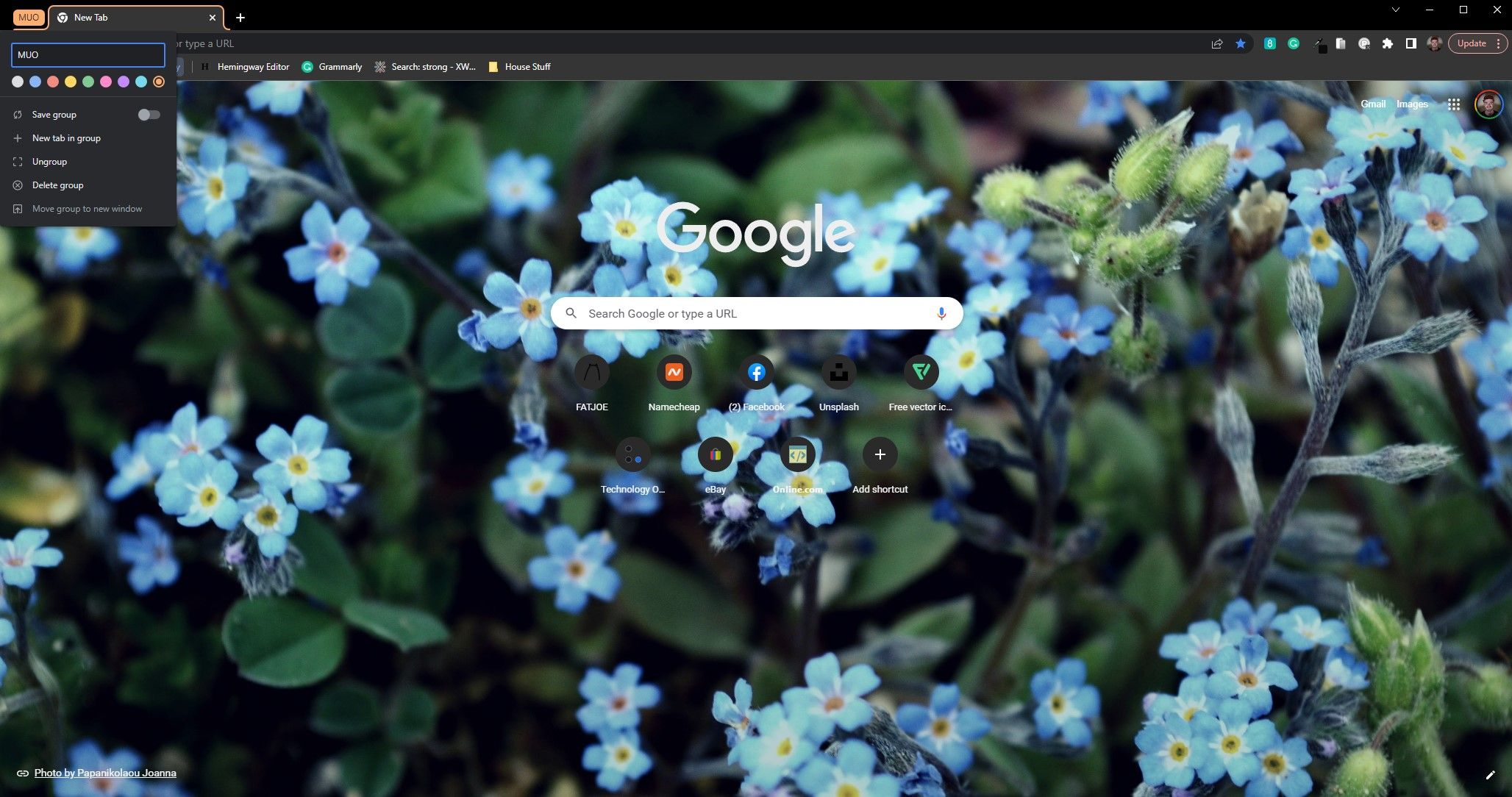Click the Unsplash shortcut icon
This screenshot has width=1512, height=797.
pyautogui.click(x=839, y=372)
